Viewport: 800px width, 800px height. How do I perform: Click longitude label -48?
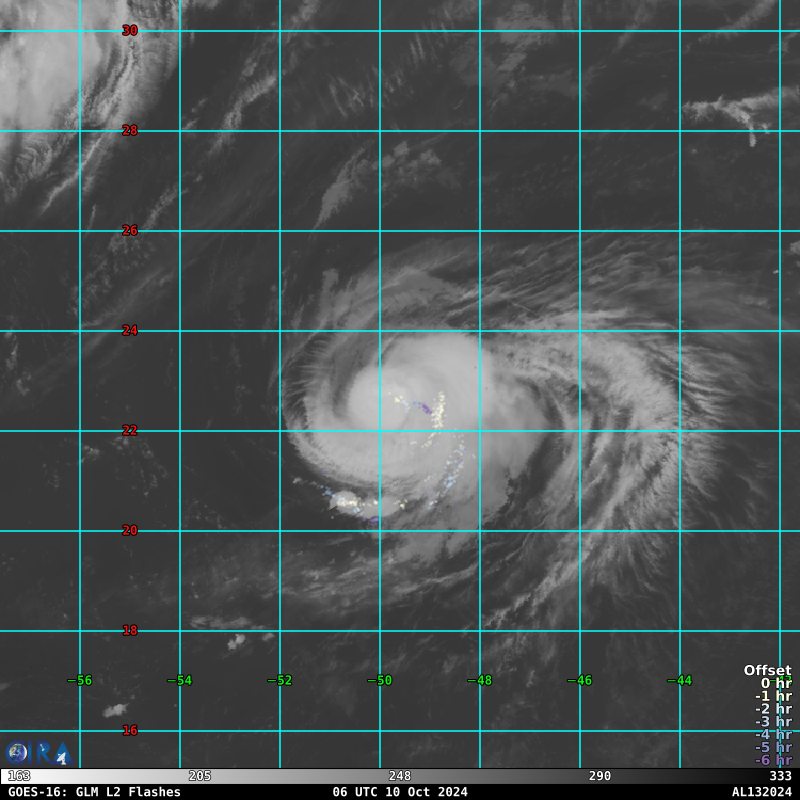[x=480, y=680]
